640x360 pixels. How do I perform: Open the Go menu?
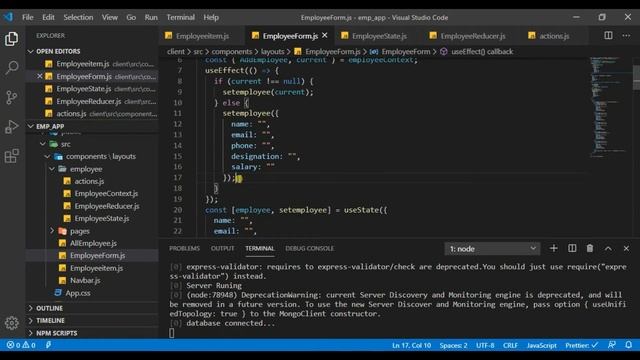pyautogui.click(x=131, y=17)
